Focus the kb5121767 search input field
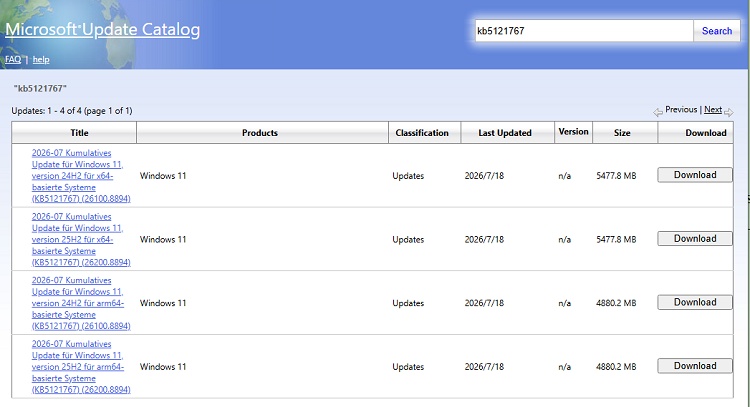The image size is (750, 407). click(584, 31)
